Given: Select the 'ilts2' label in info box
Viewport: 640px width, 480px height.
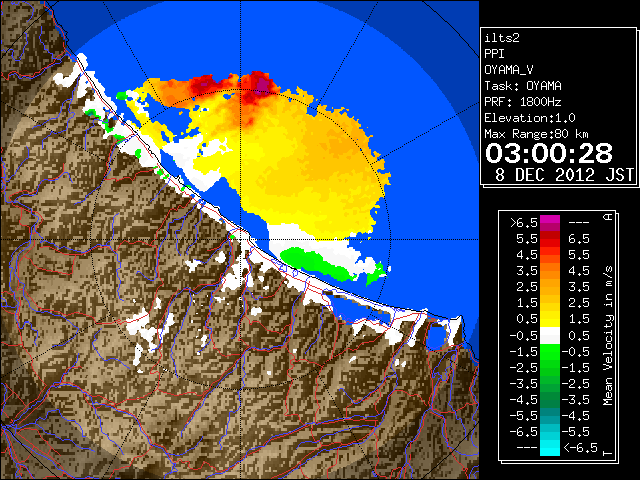Looking at the screenshot, I should pyautogui.click(x=502, y=38).
